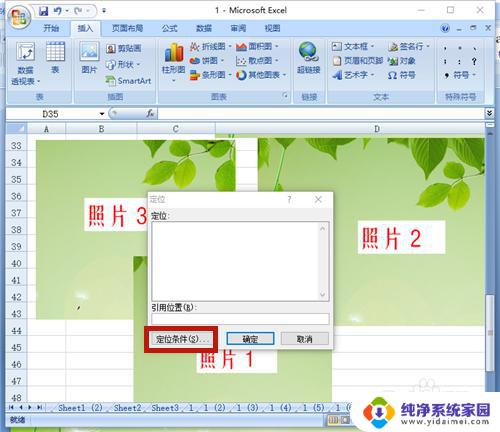Expand the Name Box dropdown arrow

pyautogui.click(x=102, y=114)
